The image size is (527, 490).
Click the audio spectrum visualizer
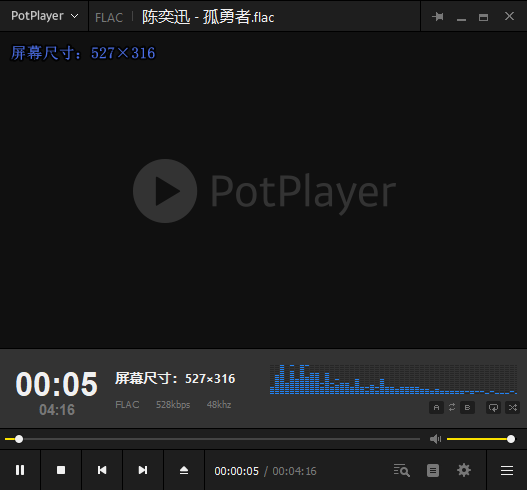(393, 379)
